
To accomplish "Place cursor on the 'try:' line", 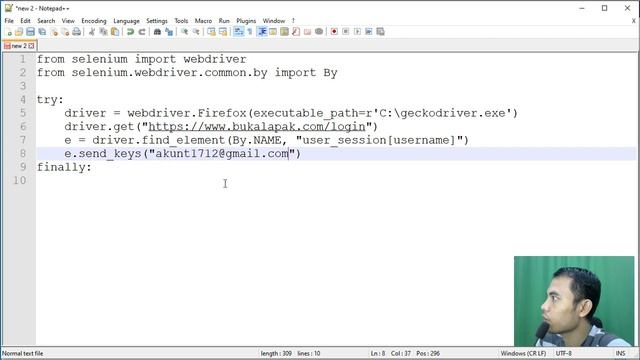I will pos(50,100).
